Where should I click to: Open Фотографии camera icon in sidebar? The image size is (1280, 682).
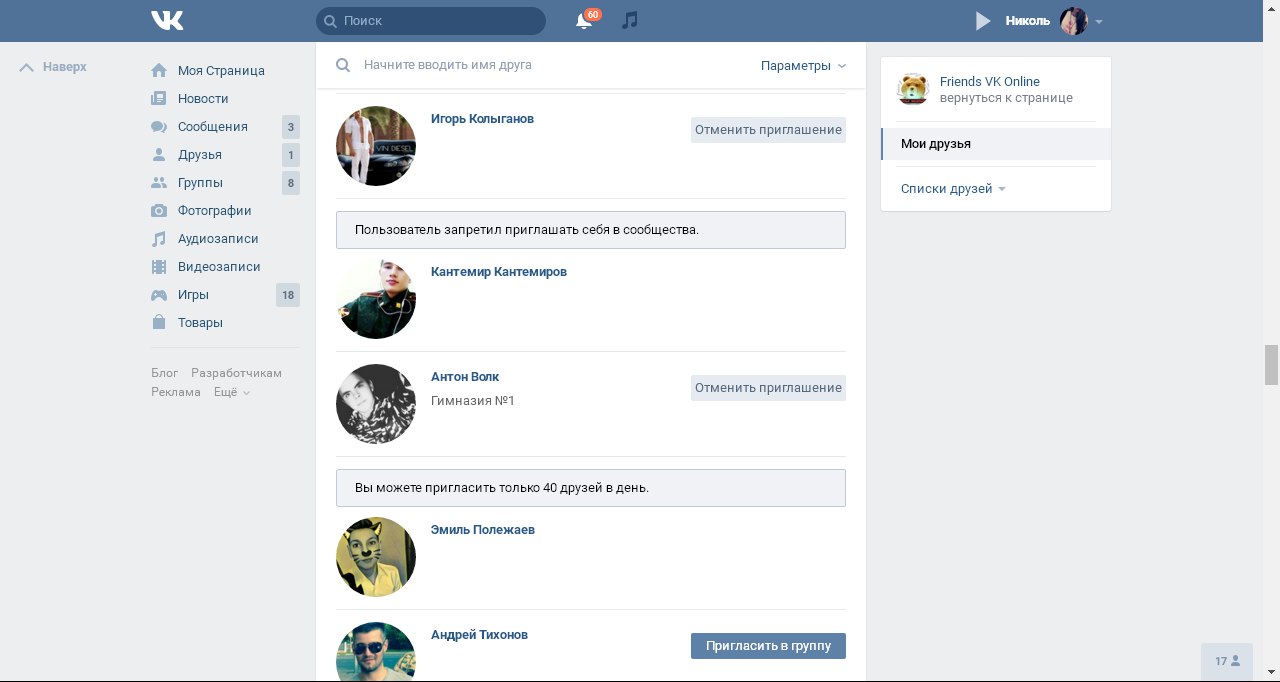tap(159, 211)
